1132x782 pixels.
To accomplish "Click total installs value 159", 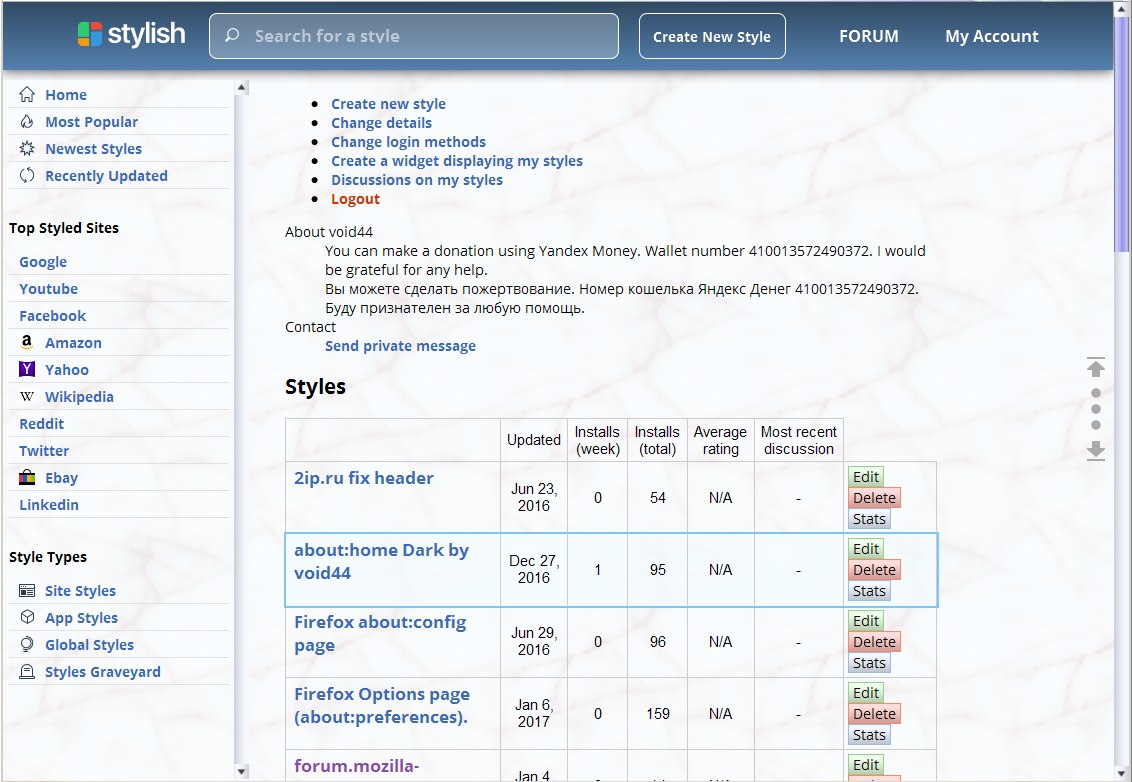I will tap(657, 713).
